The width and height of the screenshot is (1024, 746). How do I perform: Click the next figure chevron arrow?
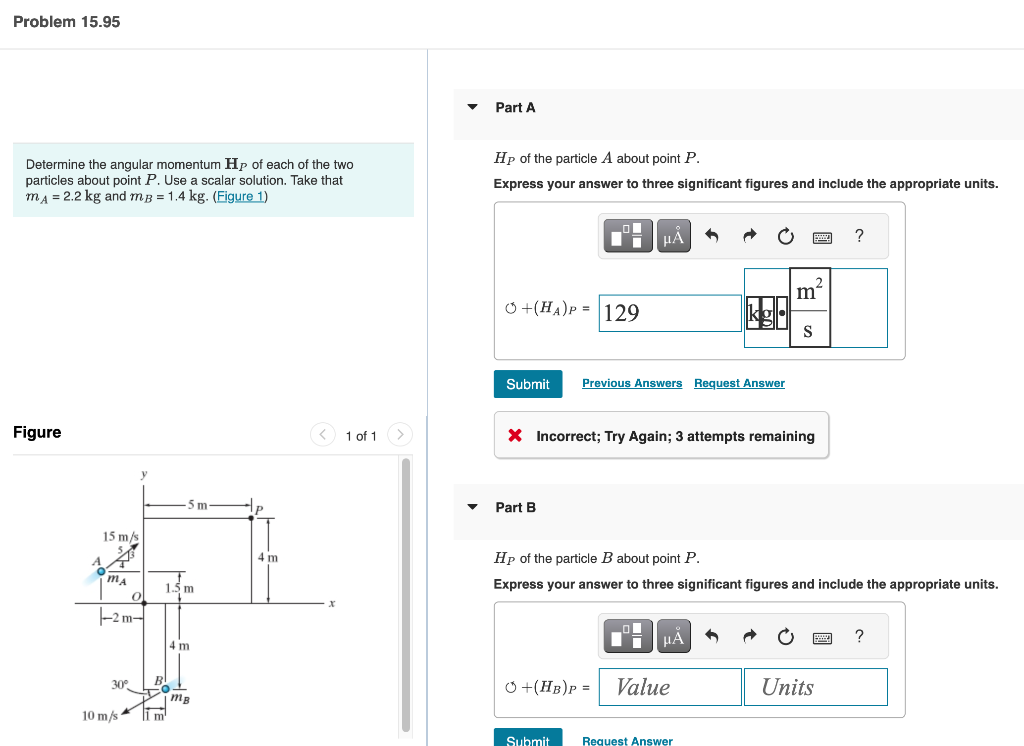tap(399, 435)
